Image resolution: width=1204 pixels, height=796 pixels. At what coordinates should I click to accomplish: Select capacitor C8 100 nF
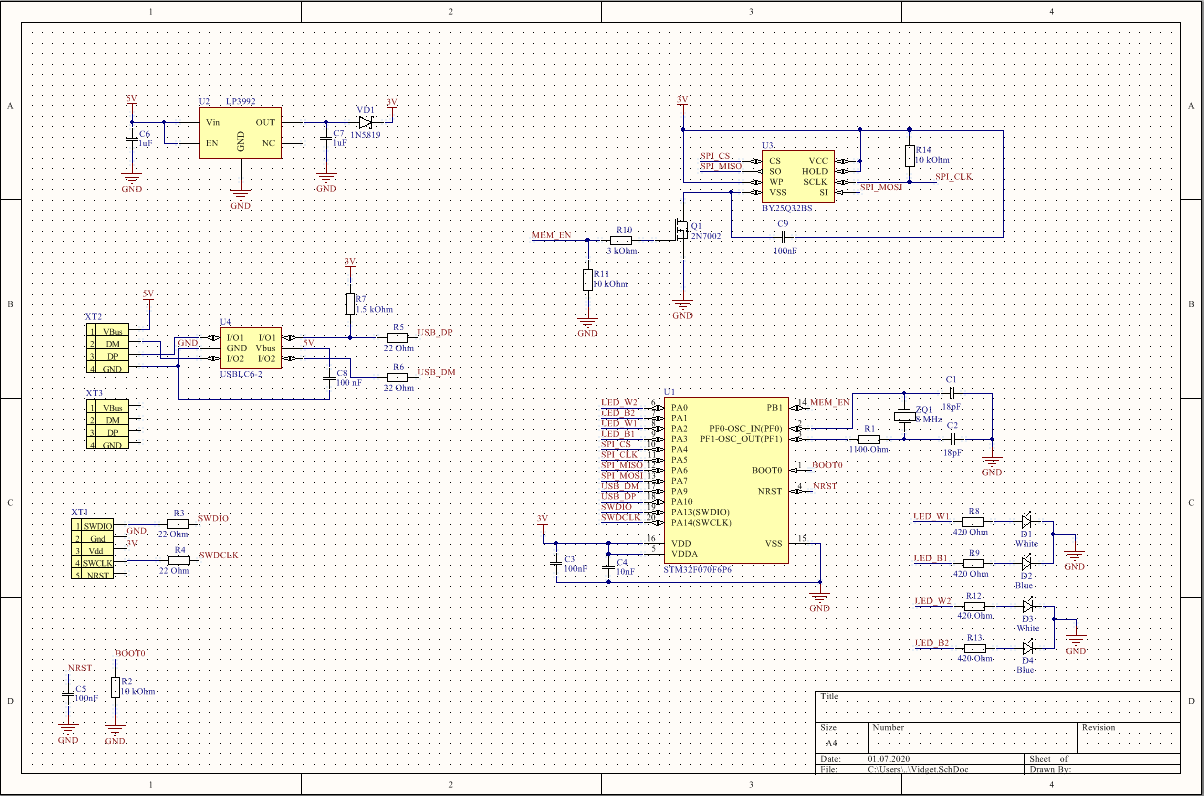point(329,377)
